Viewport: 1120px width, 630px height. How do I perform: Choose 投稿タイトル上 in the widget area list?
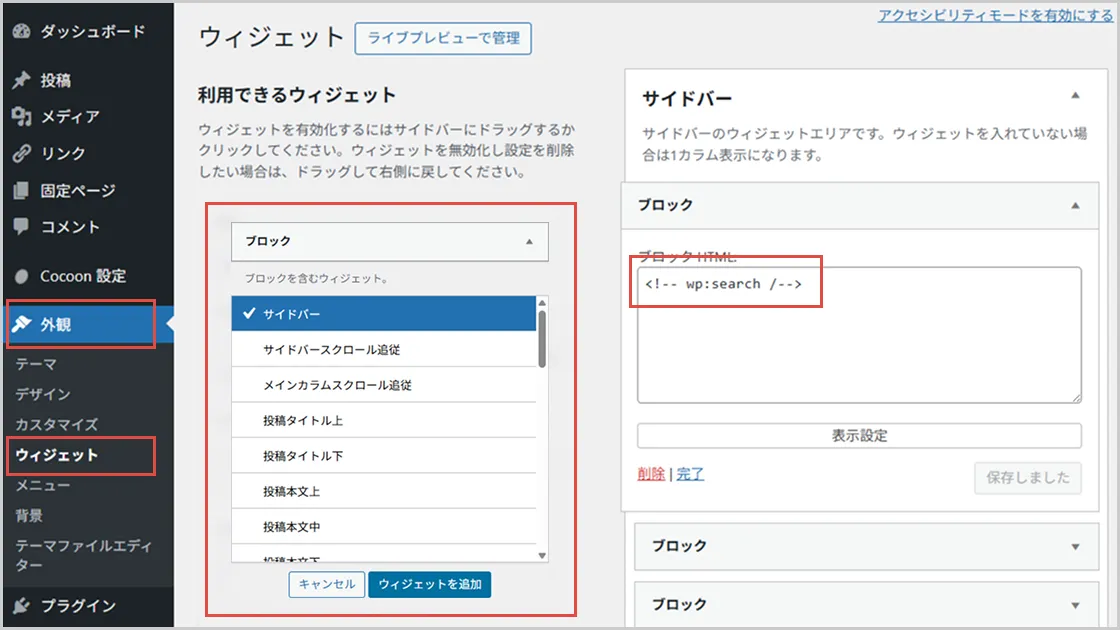385,421
